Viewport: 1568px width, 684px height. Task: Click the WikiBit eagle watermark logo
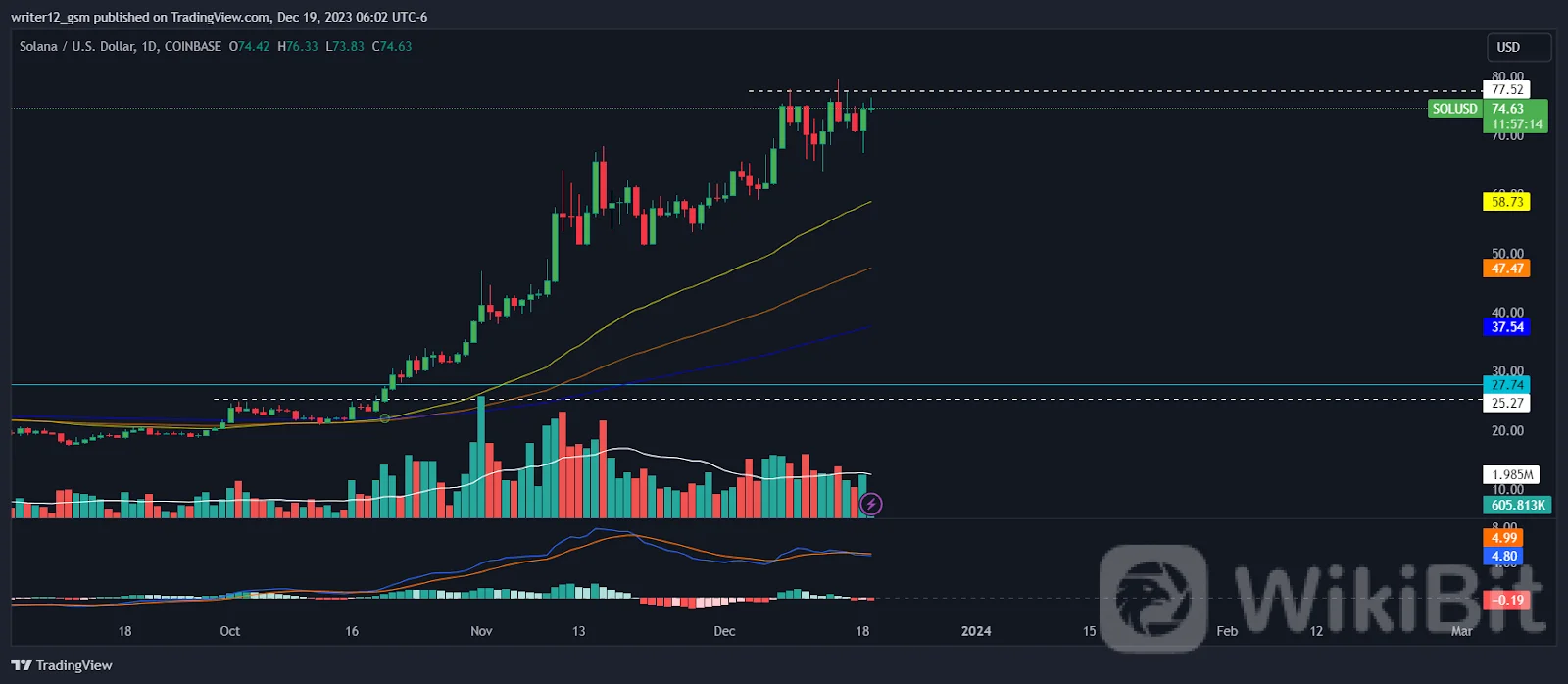(1153, 599)
